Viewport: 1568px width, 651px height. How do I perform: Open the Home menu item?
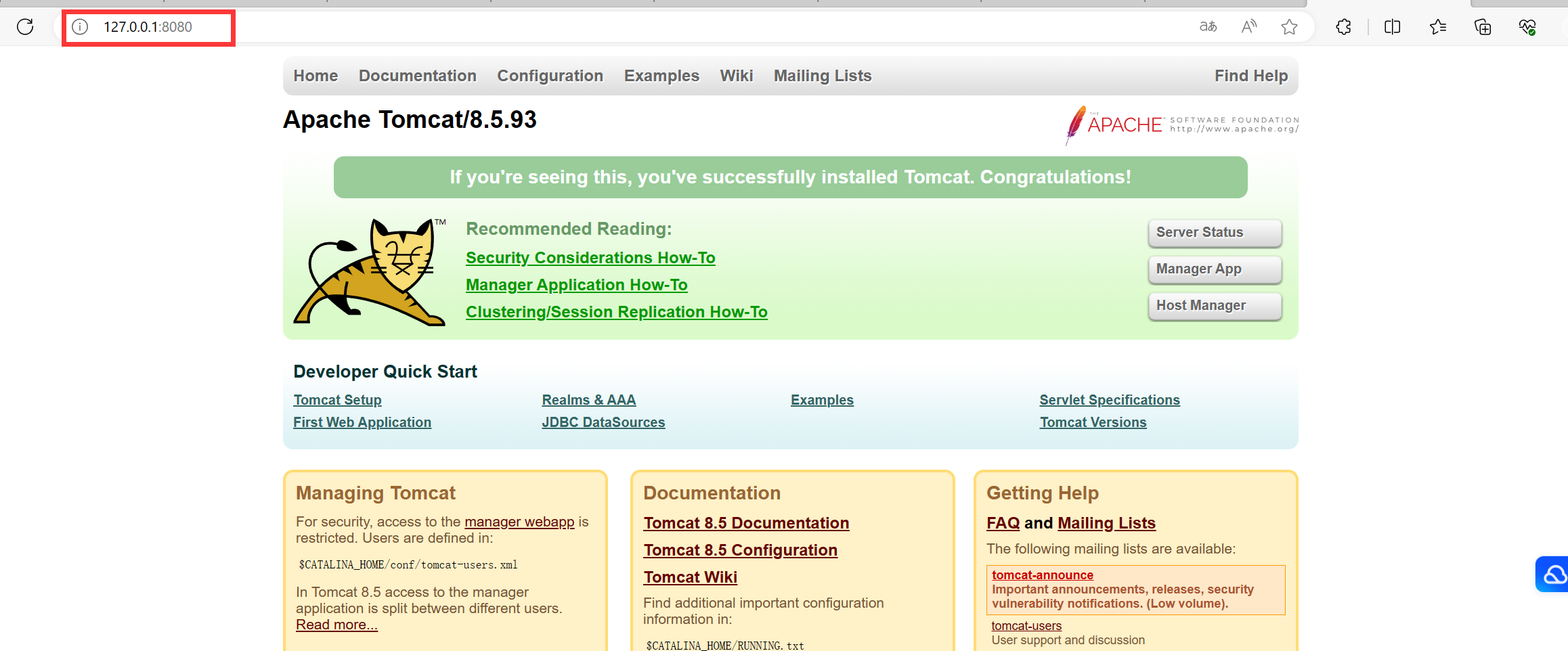coord(315,76)
